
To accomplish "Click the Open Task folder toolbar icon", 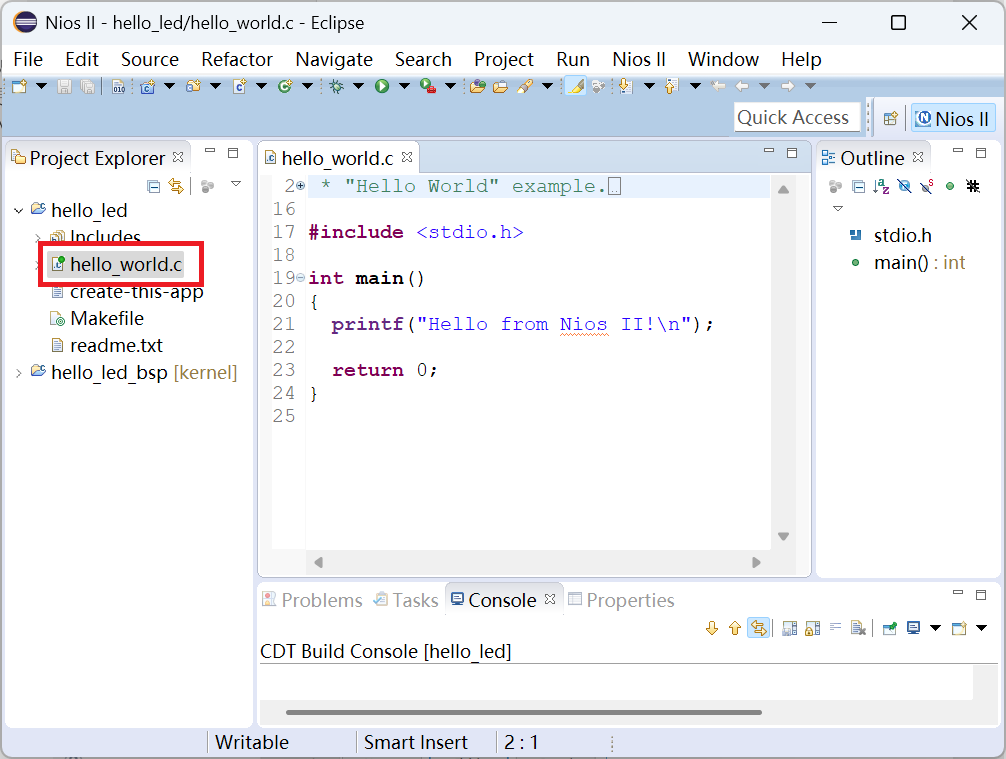I will (500, 86).
